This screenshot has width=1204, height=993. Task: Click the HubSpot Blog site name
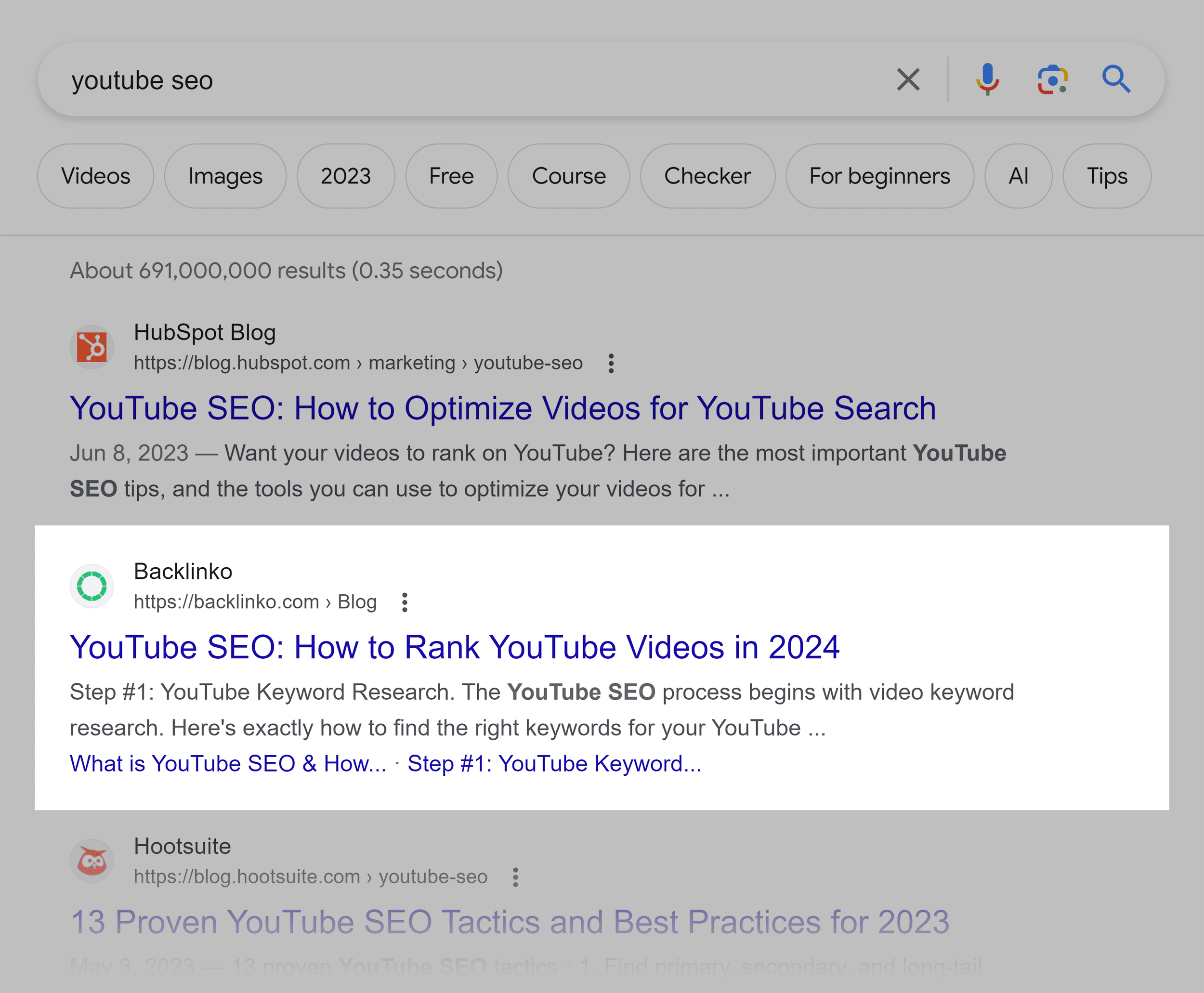pyautogui.click(x=205, y=332)
